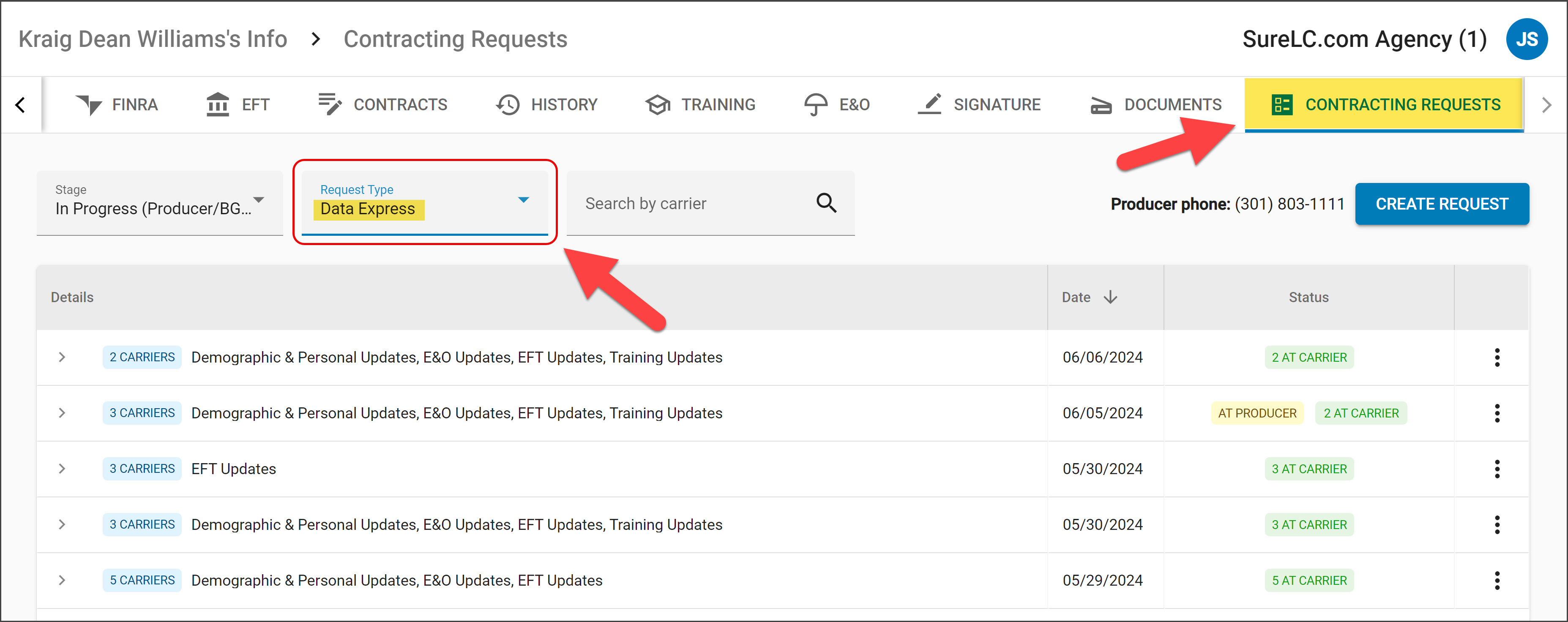Image resolution: width=1568 pixels, height=622 pixels.
Task: Open History using the clock icon
Action: (x=507, y=104)
